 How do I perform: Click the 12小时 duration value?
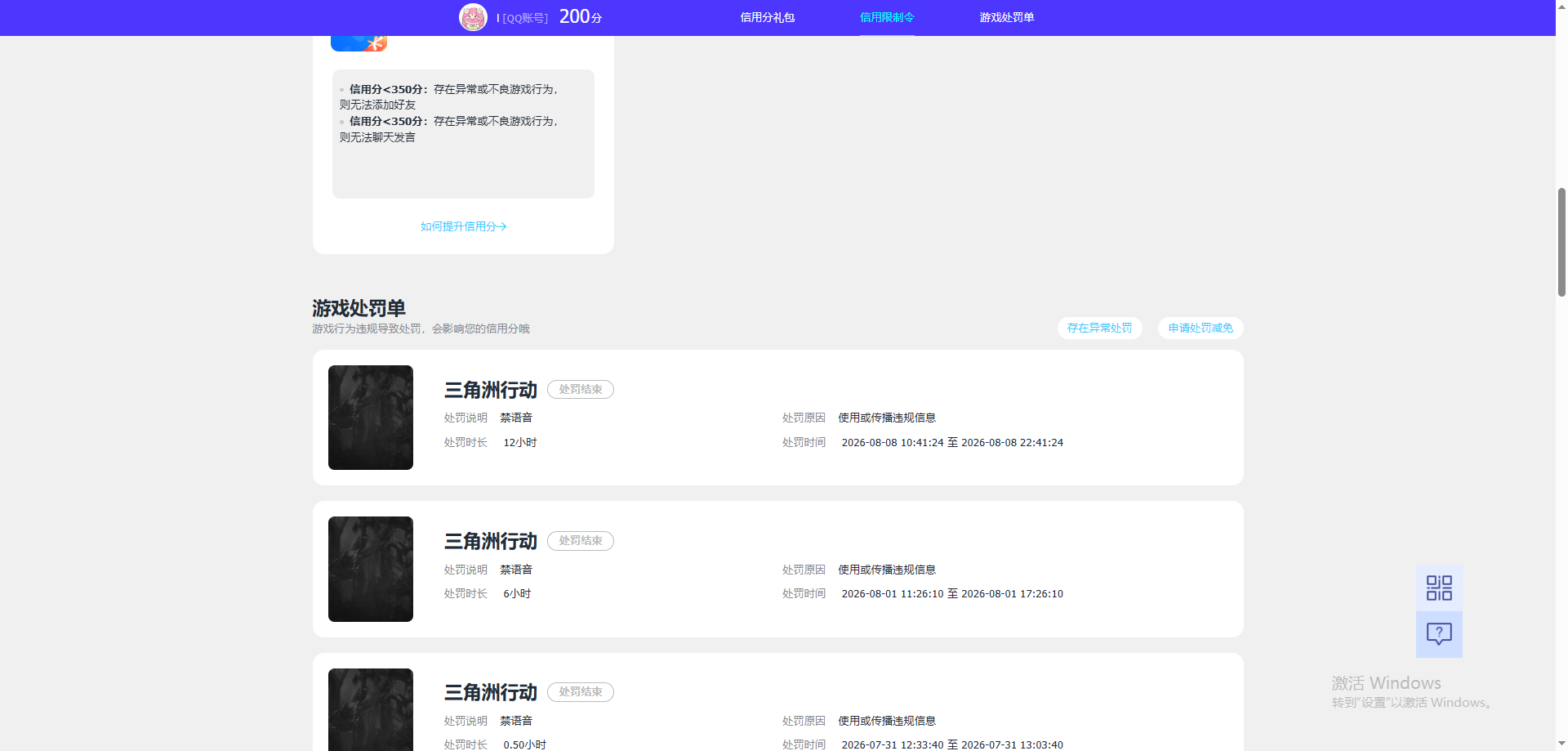(x=520, y=443)
